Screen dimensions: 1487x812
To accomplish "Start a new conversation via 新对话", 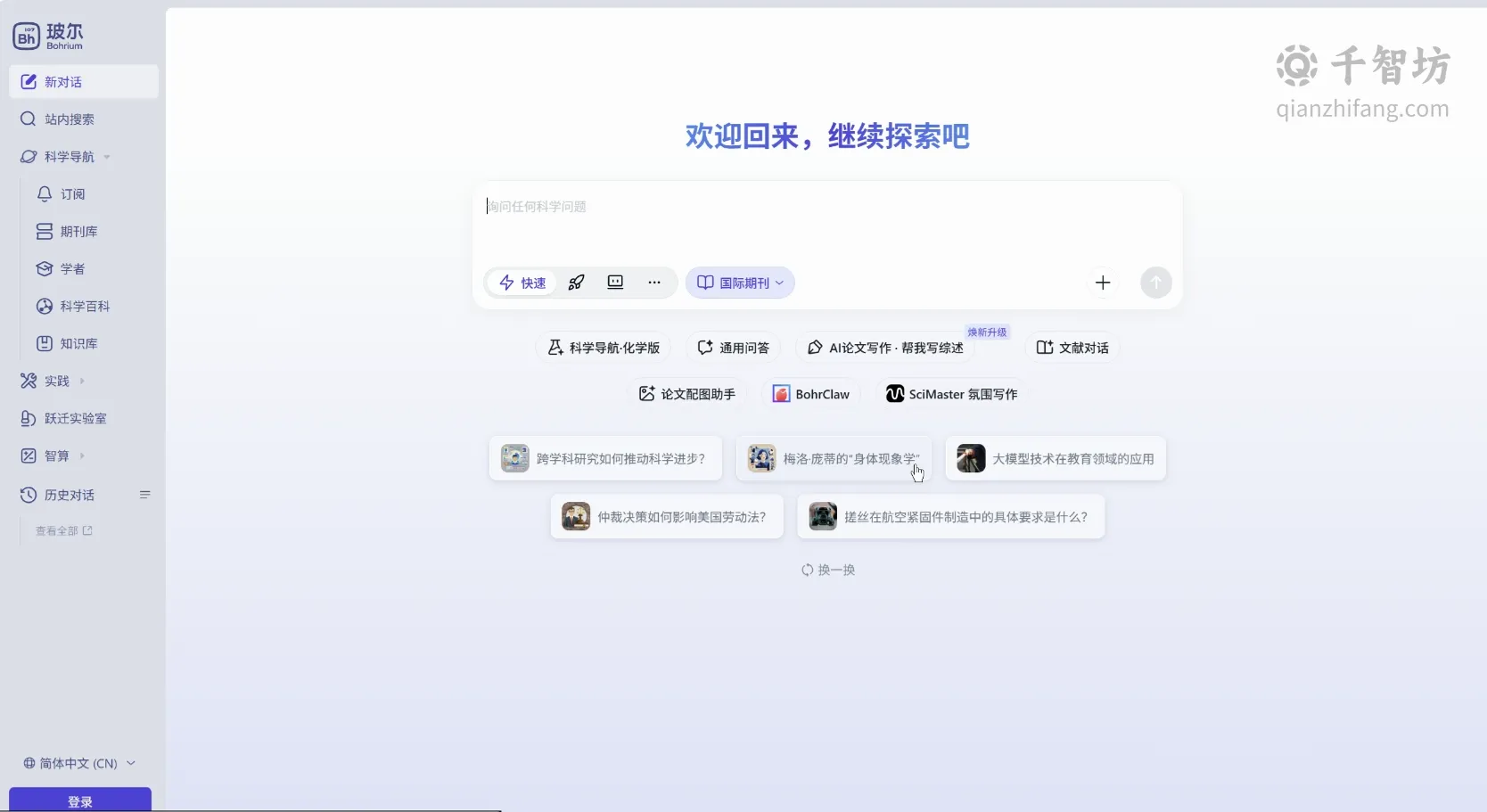I will pyautogui.click(x=84, y=82).
